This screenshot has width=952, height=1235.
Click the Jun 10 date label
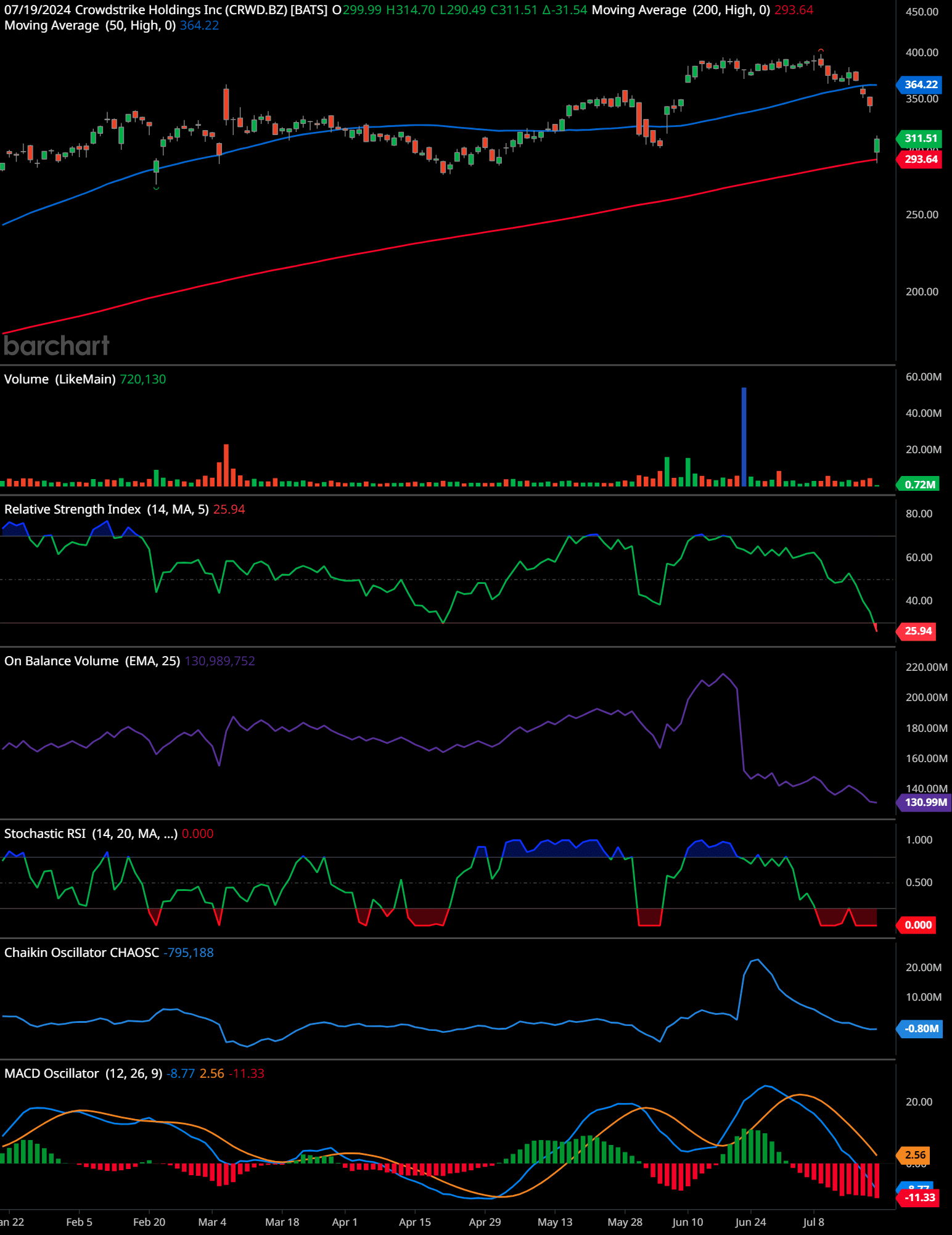(687, 1222)
